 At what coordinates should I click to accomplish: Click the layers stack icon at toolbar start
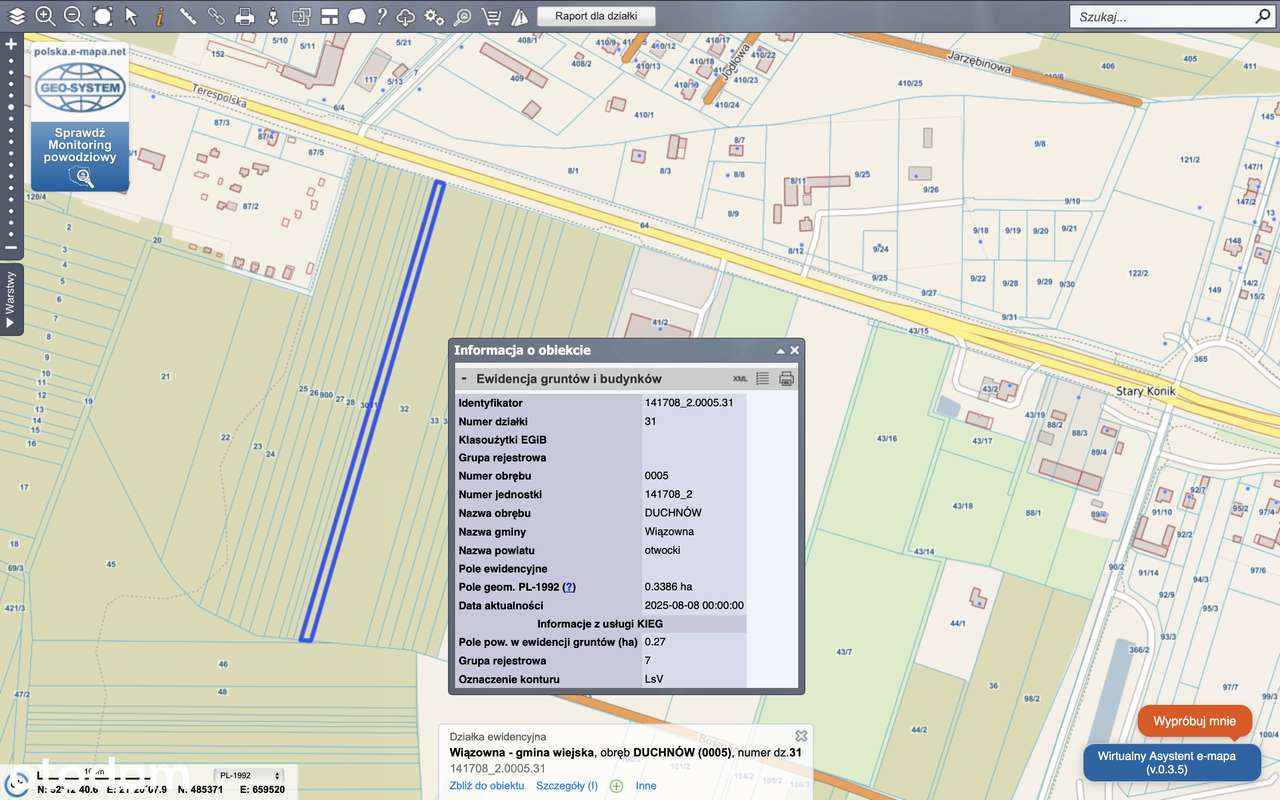point(16,15)
